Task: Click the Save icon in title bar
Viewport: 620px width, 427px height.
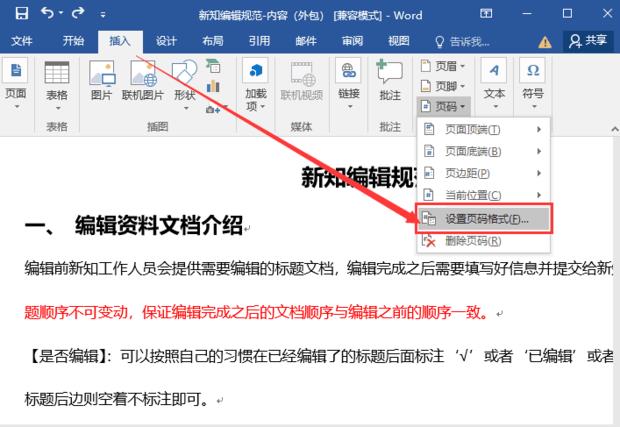Action: 19,15
